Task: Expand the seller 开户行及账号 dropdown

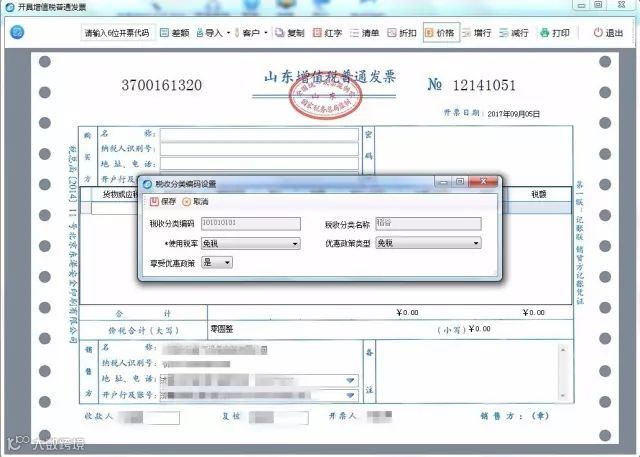Action: coord(350,395)
